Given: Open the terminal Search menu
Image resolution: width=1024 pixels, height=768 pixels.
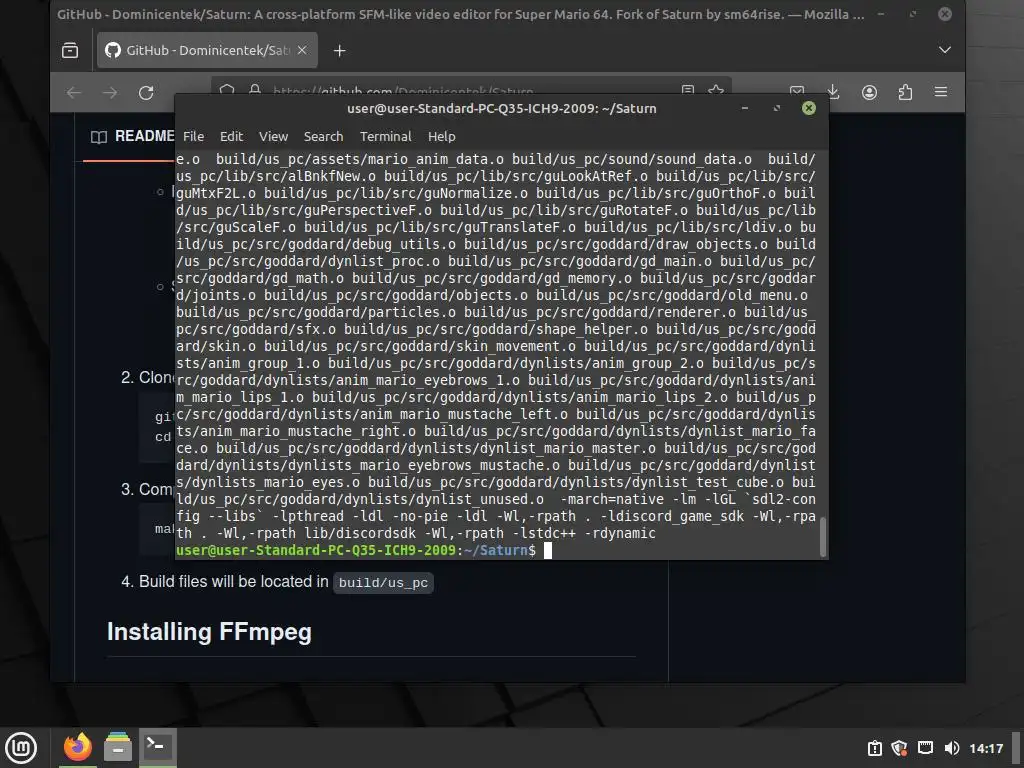Looking at the screenshot, I should click(x=323, y=136).
